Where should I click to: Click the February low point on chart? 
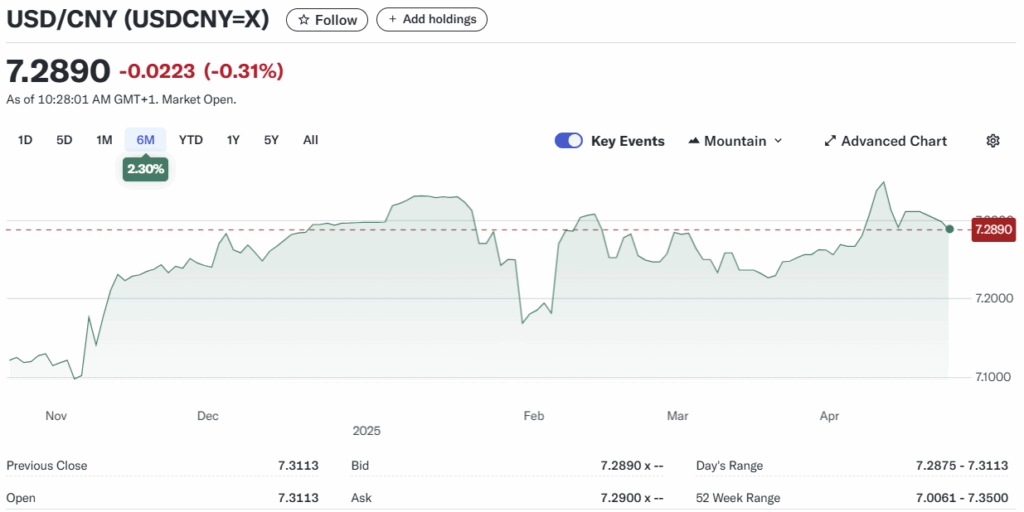(523, 322)
